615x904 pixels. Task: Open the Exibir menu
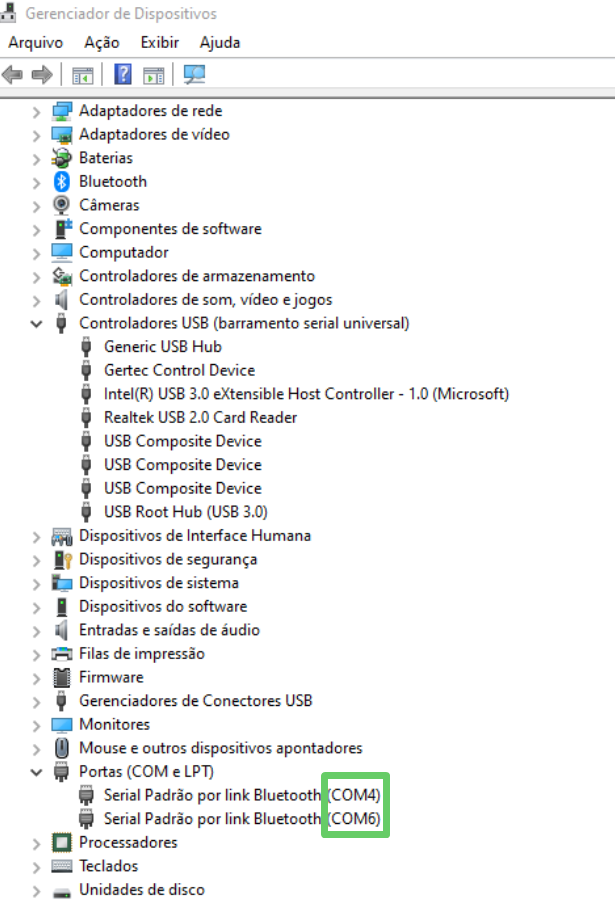(x=160, y=43)
